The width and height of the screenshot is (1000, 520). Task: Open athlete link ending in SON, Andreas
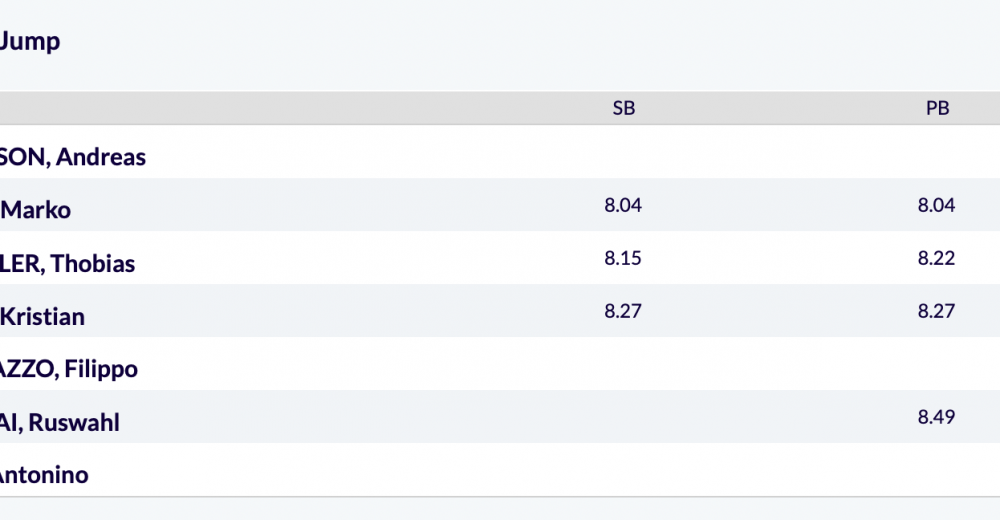[x=73, y=157]
